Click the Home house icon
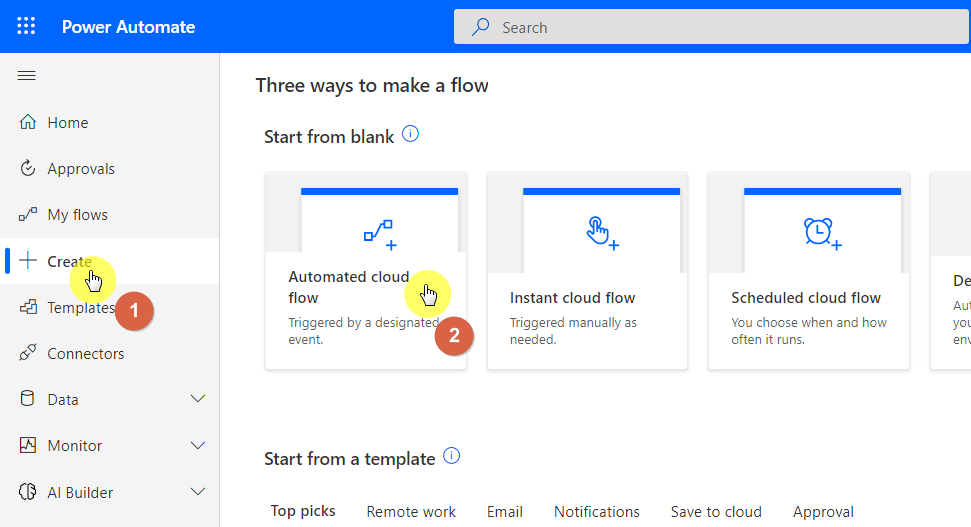Viewport: 971px width, 527px height. (27, 121)
